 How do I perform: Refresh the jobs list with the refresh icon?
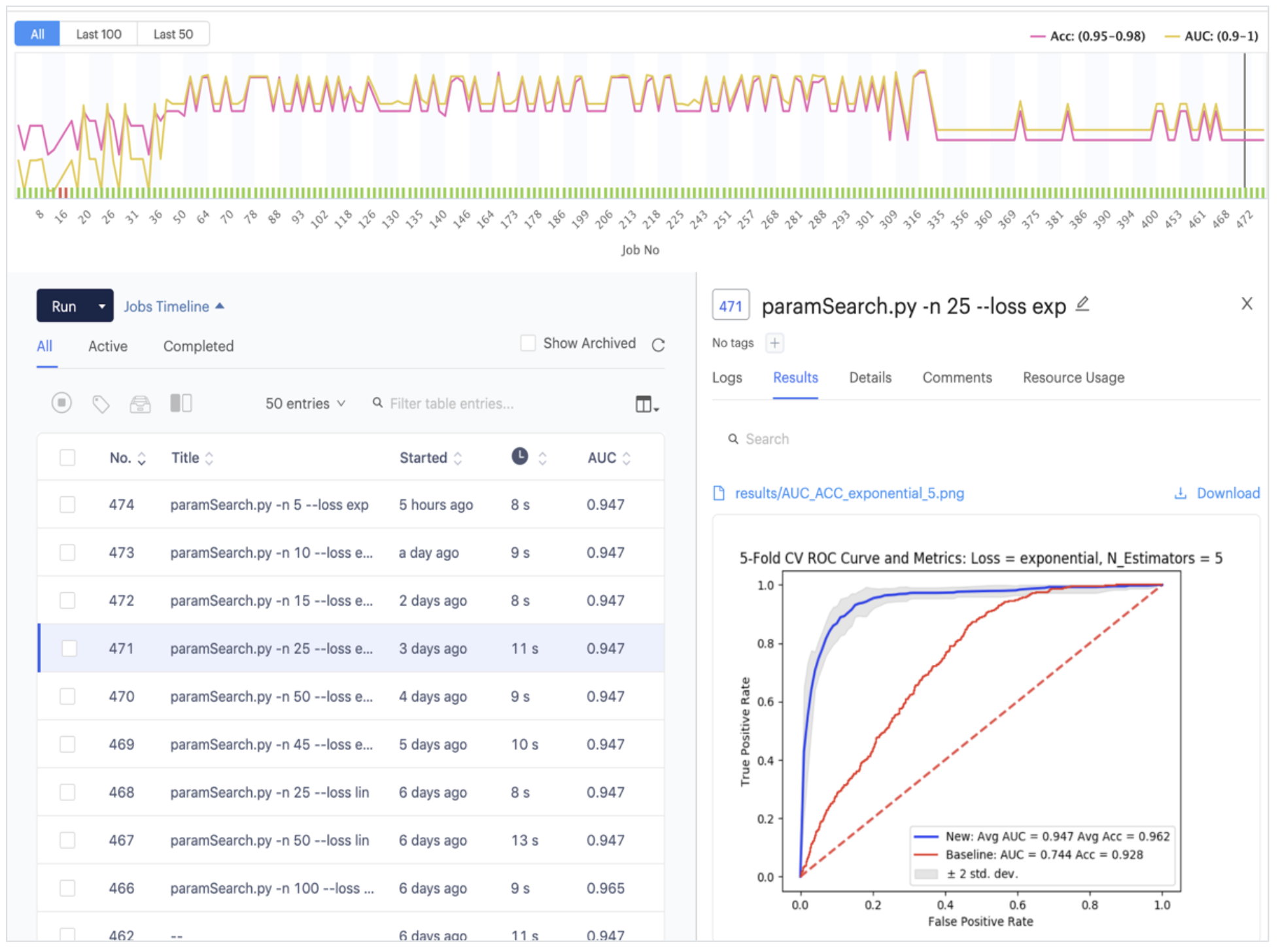pyautogui.click(x=658, y=345)
